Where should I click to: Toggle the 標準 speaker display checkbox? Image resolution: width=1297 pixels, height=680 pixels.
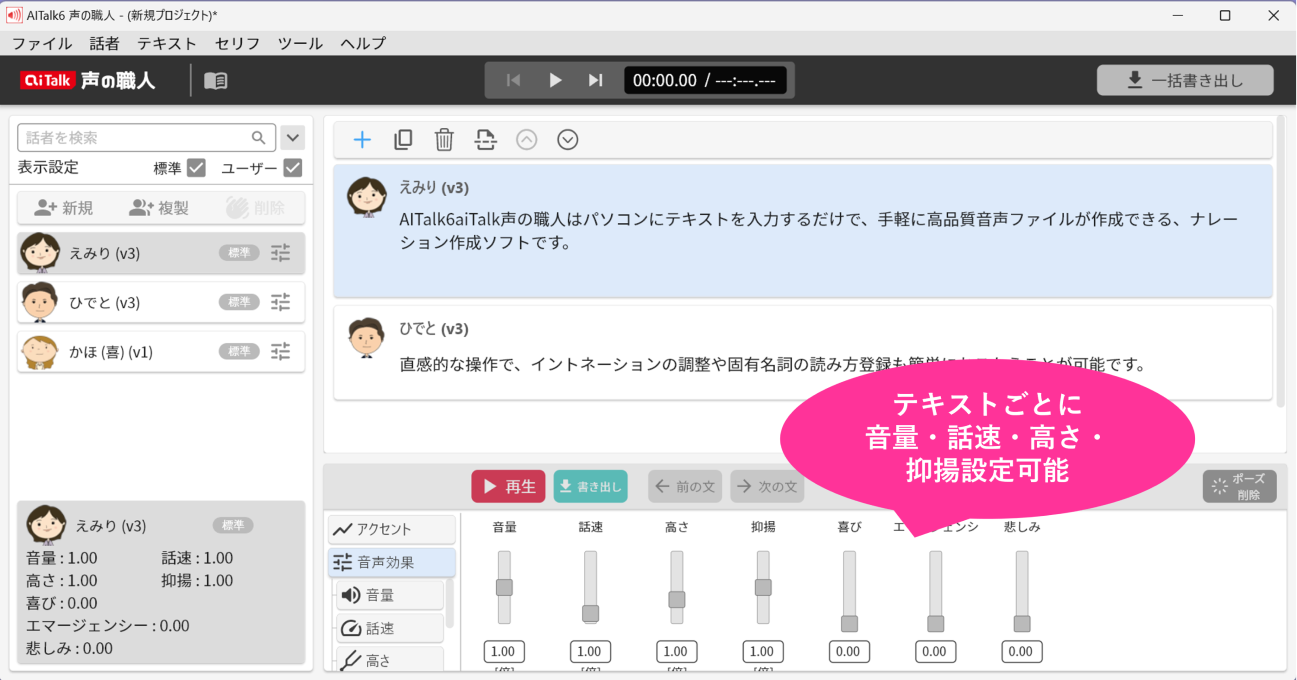click(197, 168)
